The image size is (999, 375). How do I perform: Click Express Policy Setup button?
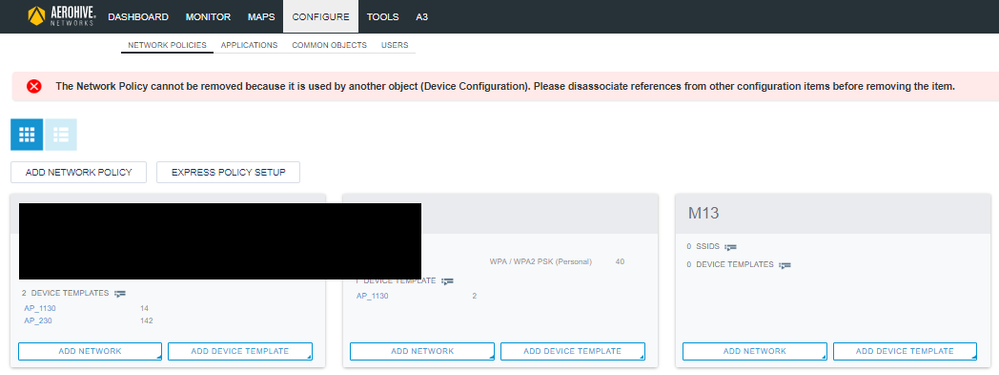(228, 173)
